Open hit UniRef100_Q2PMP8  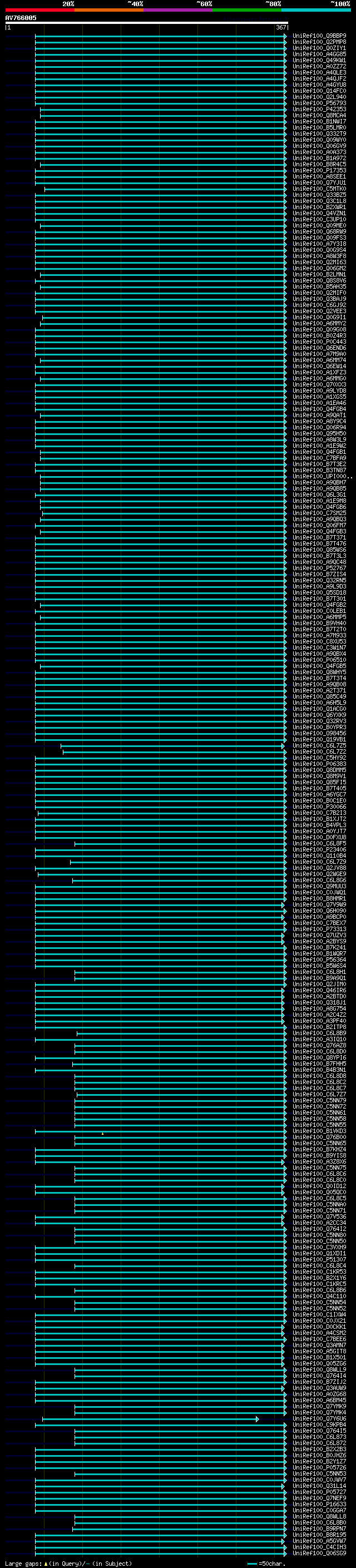pyautogui.click(x=319, y=42)
